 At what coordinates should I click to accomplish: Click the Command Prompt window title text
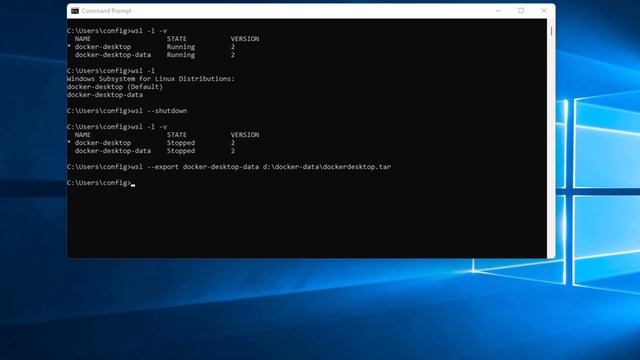click(106, 11)
